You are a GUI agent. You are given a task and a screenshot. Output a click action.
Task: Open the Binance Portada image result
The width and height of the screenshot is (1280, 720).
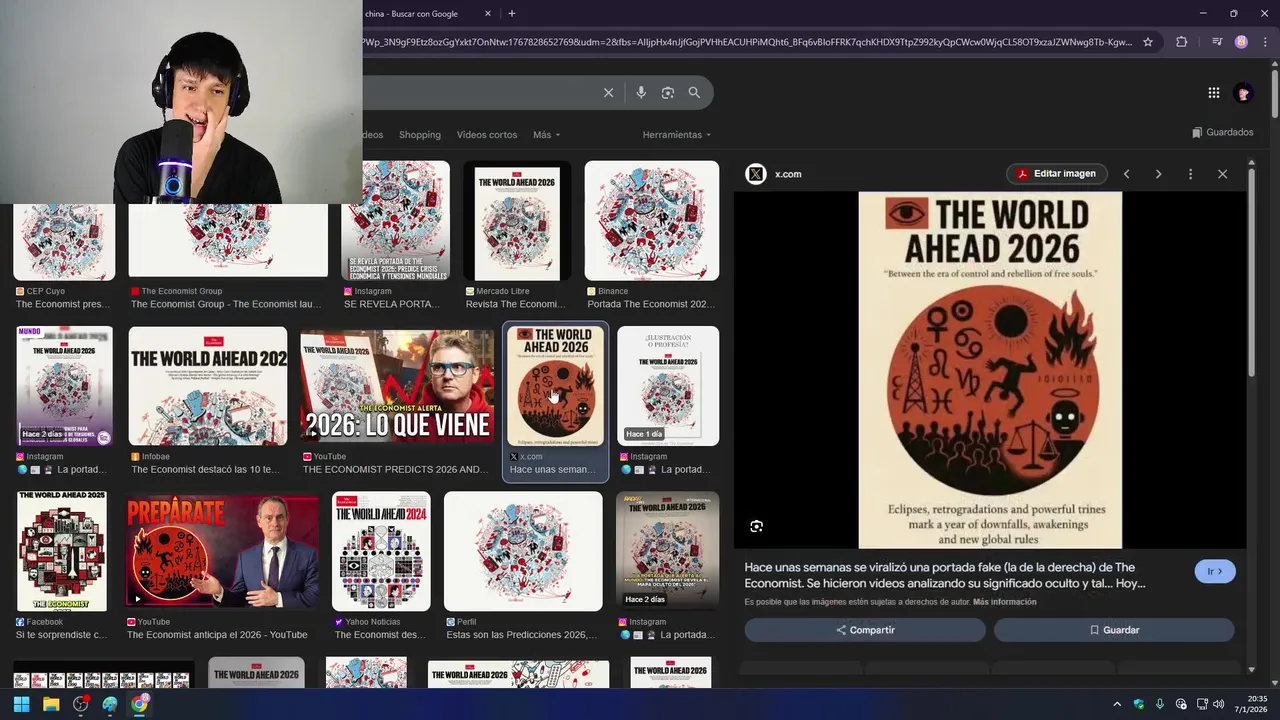coord(652,220)
